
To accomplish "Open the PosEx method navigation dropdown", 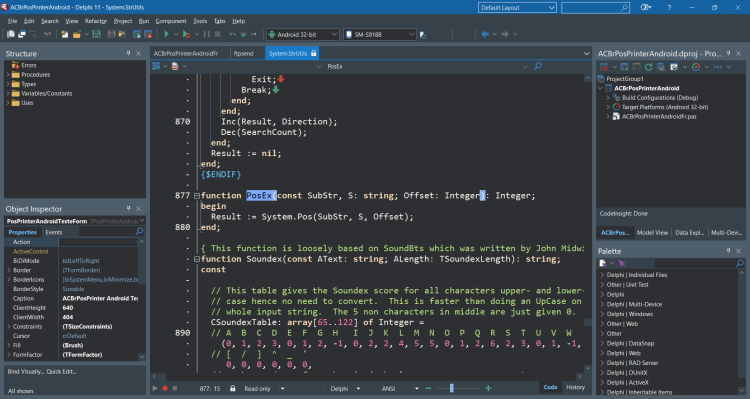I will (525, 66).
